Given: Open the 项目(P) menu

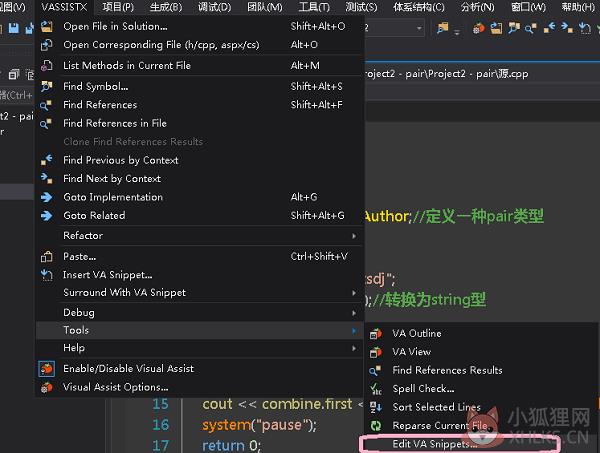Looking at the screenshot, I should pyautogui.click(x=118, y=7).
